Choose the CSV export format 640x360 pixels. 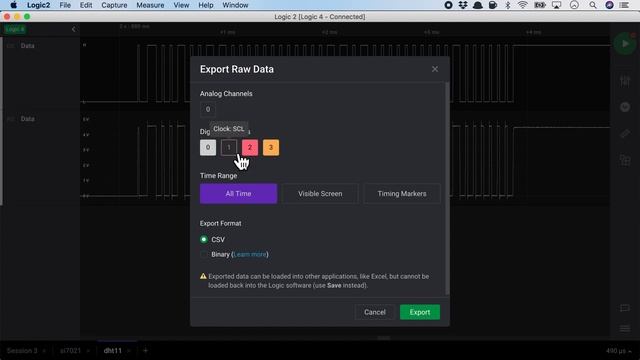click(204, 240)
